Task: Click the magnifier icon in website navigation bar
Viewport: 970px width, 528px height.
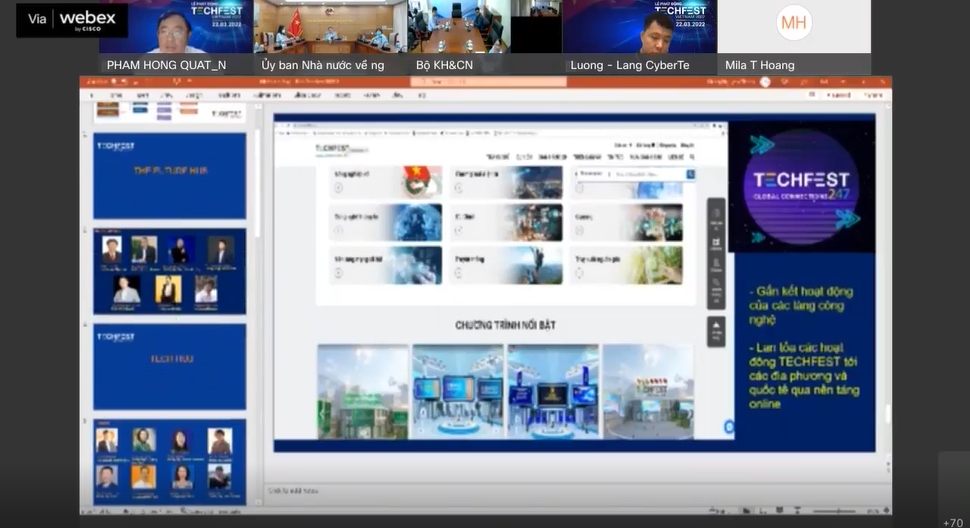Action: pos(692,157)
